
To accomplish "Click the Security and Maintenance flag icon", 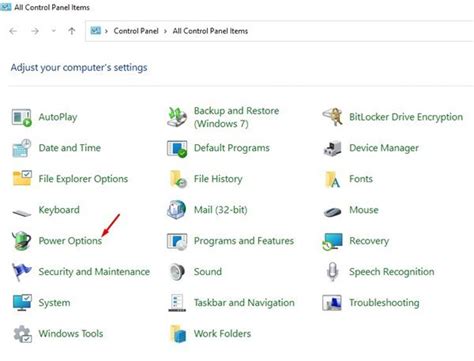I will (21, 272).
